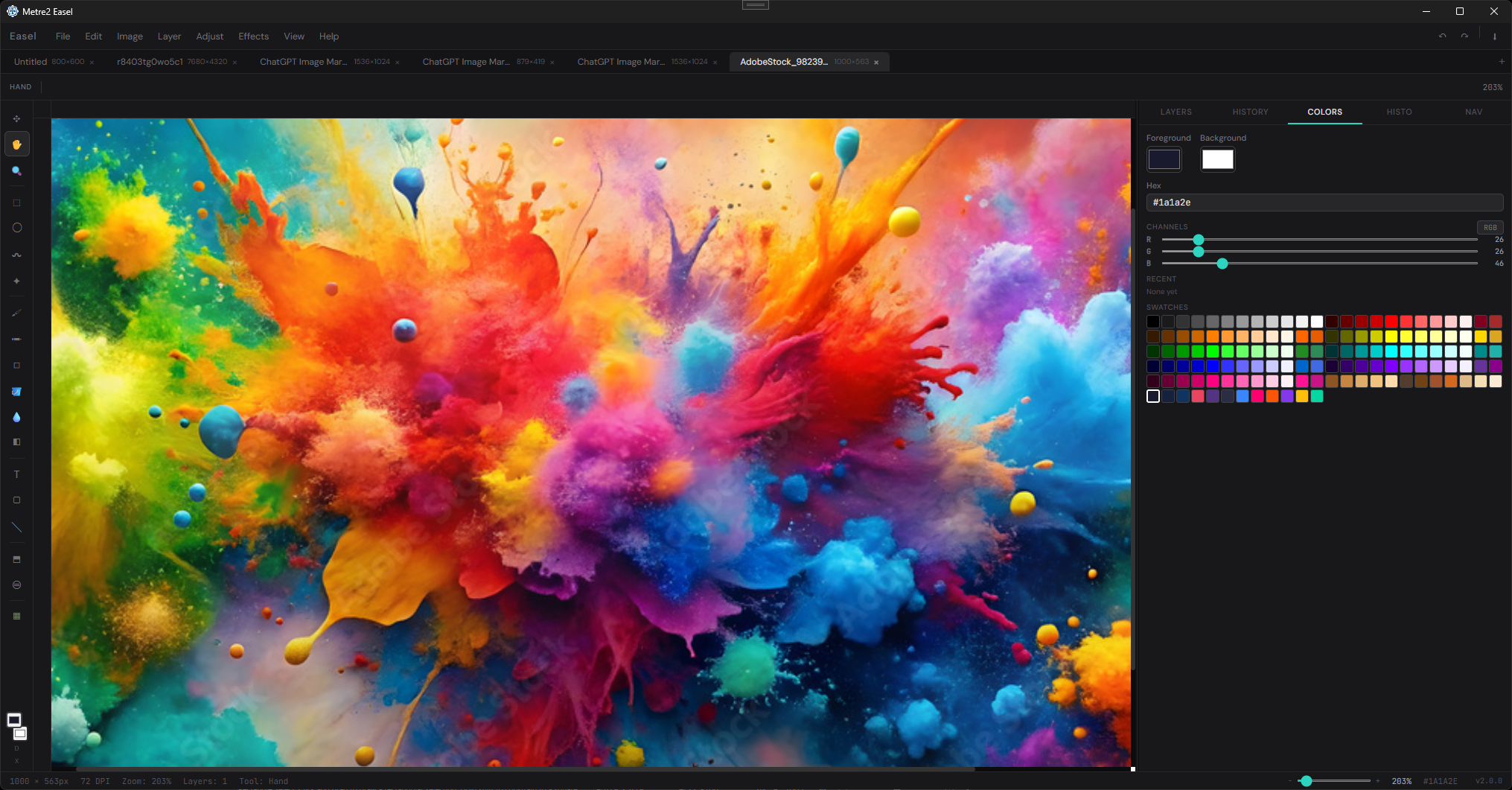Switch to the History panel tab
1512x790 pixels.
(x=1250, y=112)
